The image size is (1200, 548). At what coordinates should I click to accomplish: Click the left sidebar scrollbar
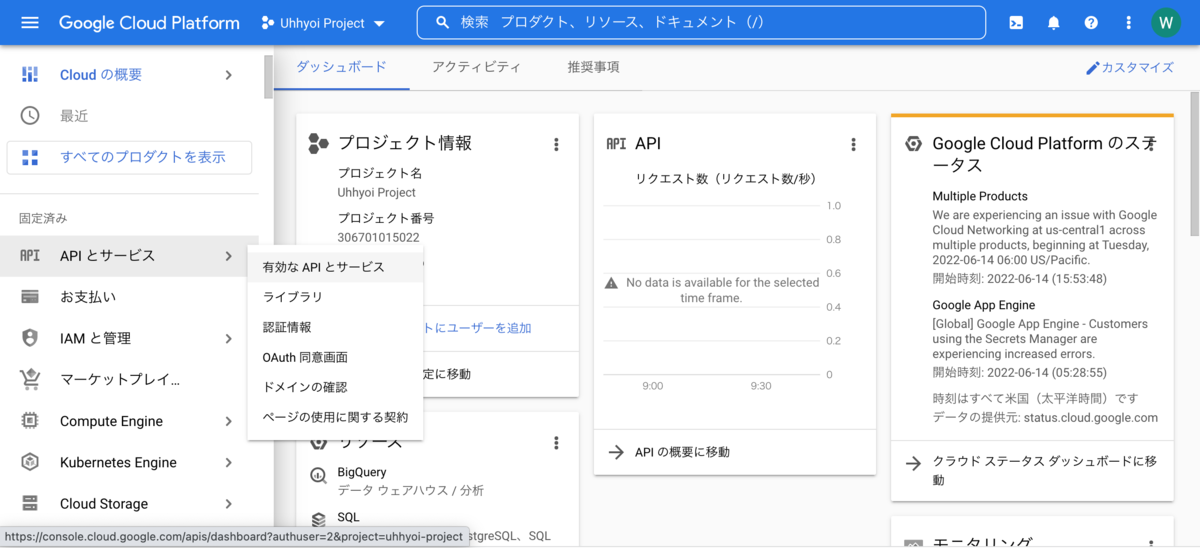(268, 78)
